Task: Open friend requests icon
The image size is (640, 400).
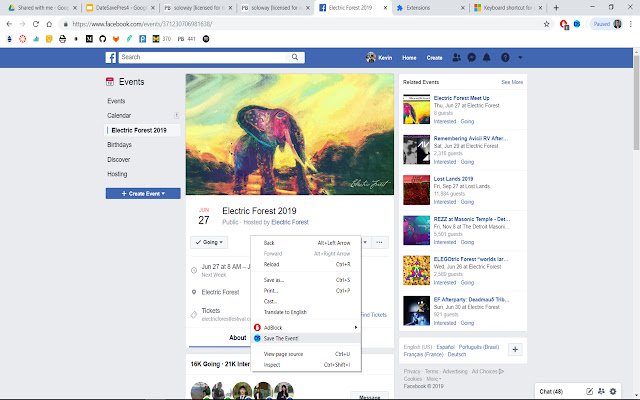Action: coord(457,58)
